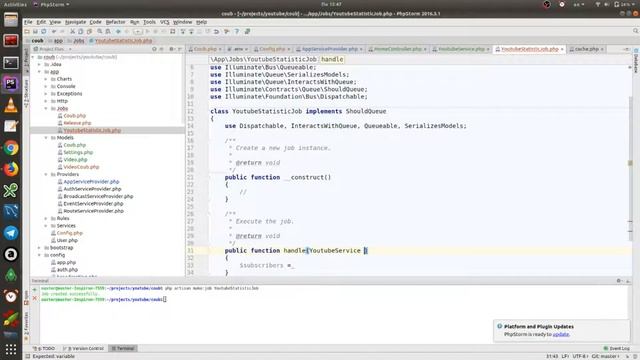Switch to the Coub.php editor tab
640x360 pixels.
click(x=205, y=49)
